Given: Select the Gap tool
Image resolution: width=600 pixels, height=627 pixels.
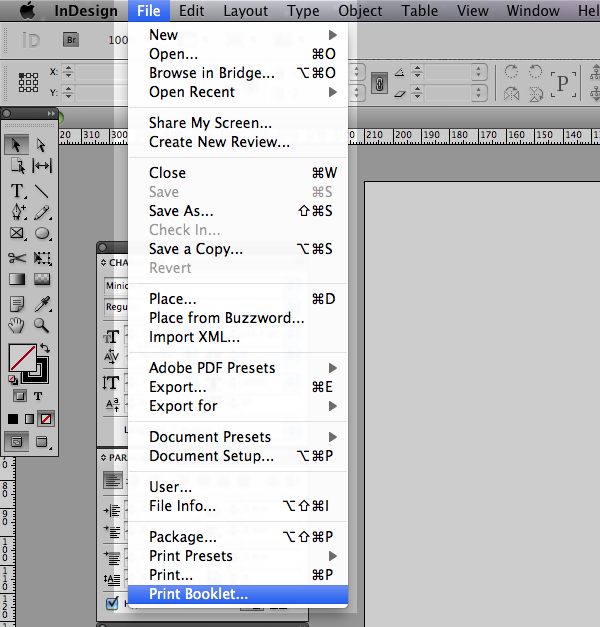Looking at the screenshot, I should pyautogui.click(x=42, y=166).
